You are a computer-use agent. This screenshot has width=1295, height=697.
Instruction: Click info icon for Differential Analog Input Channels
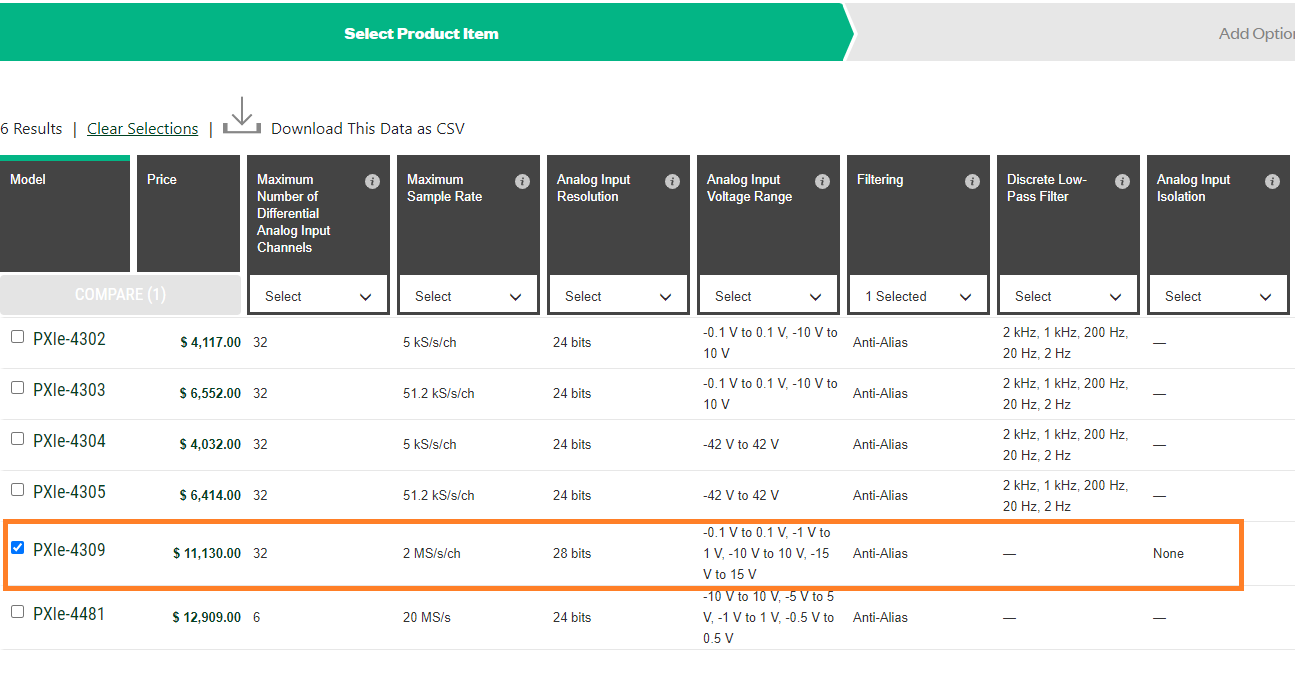click(372, 181)
